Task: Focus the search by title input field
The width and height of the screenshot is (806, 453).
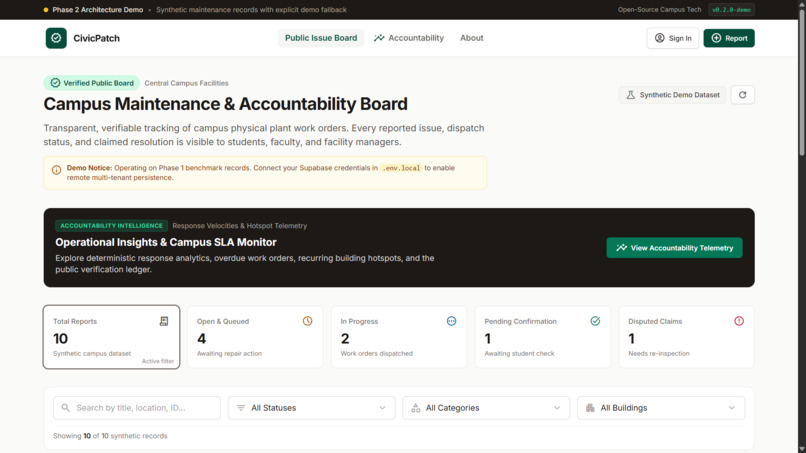Action: pyautogui.click(x=137, y=408)
